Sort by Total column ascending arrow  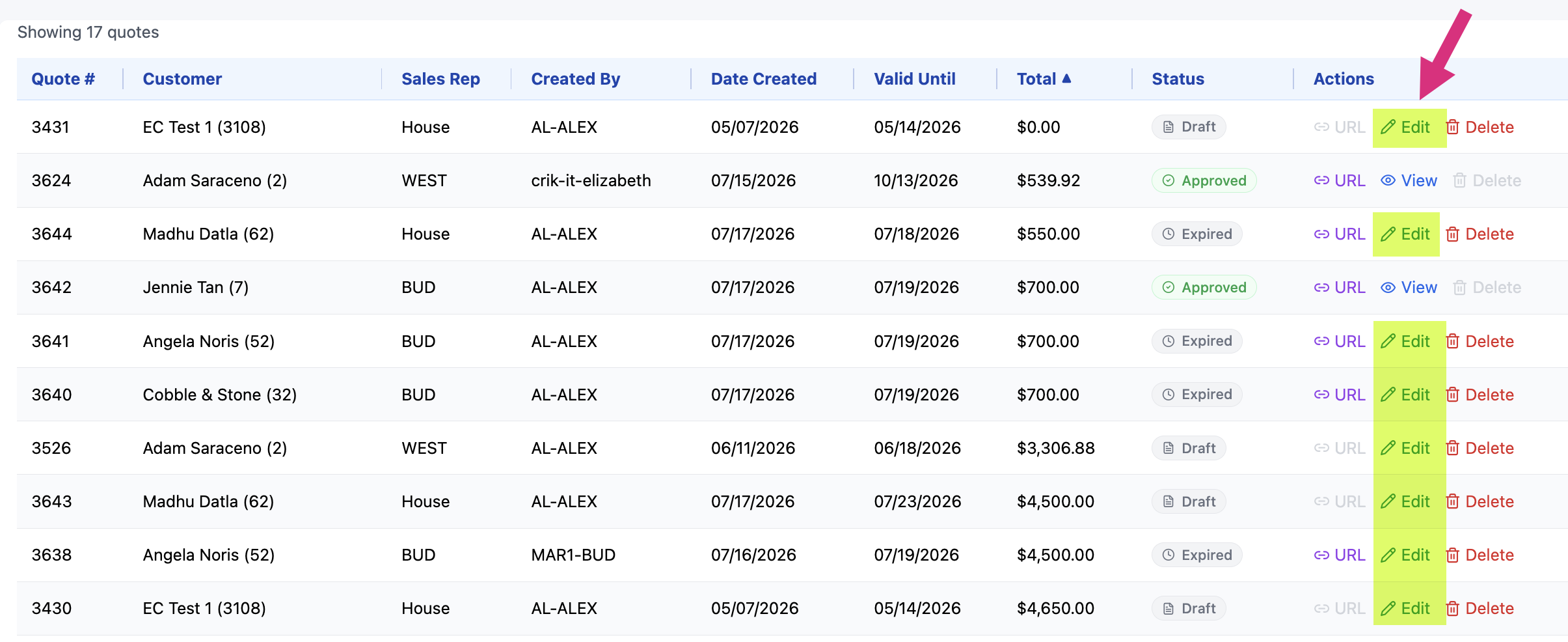click(x=1066, y=78)
